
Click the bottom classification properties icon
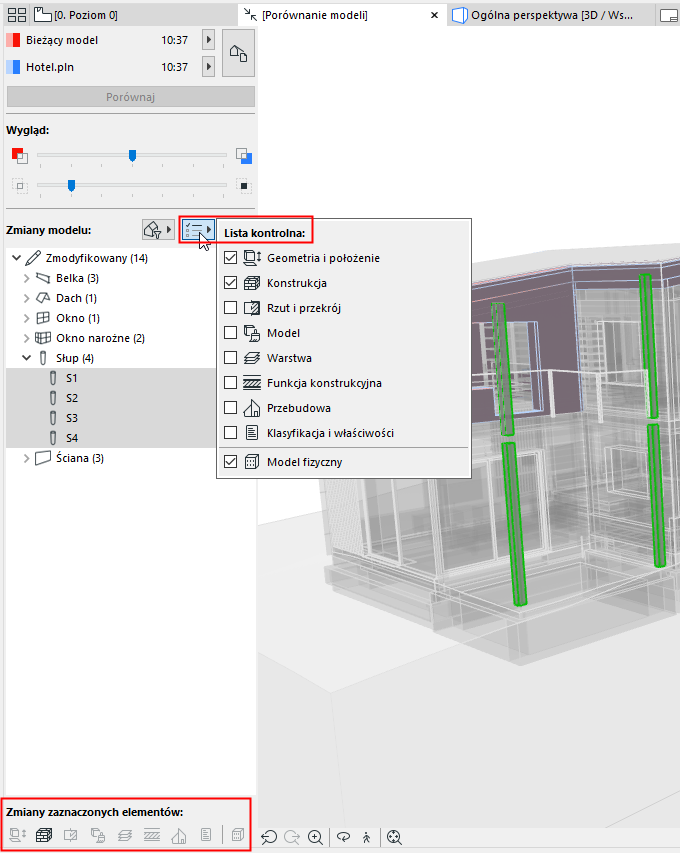tap(206, 835)
